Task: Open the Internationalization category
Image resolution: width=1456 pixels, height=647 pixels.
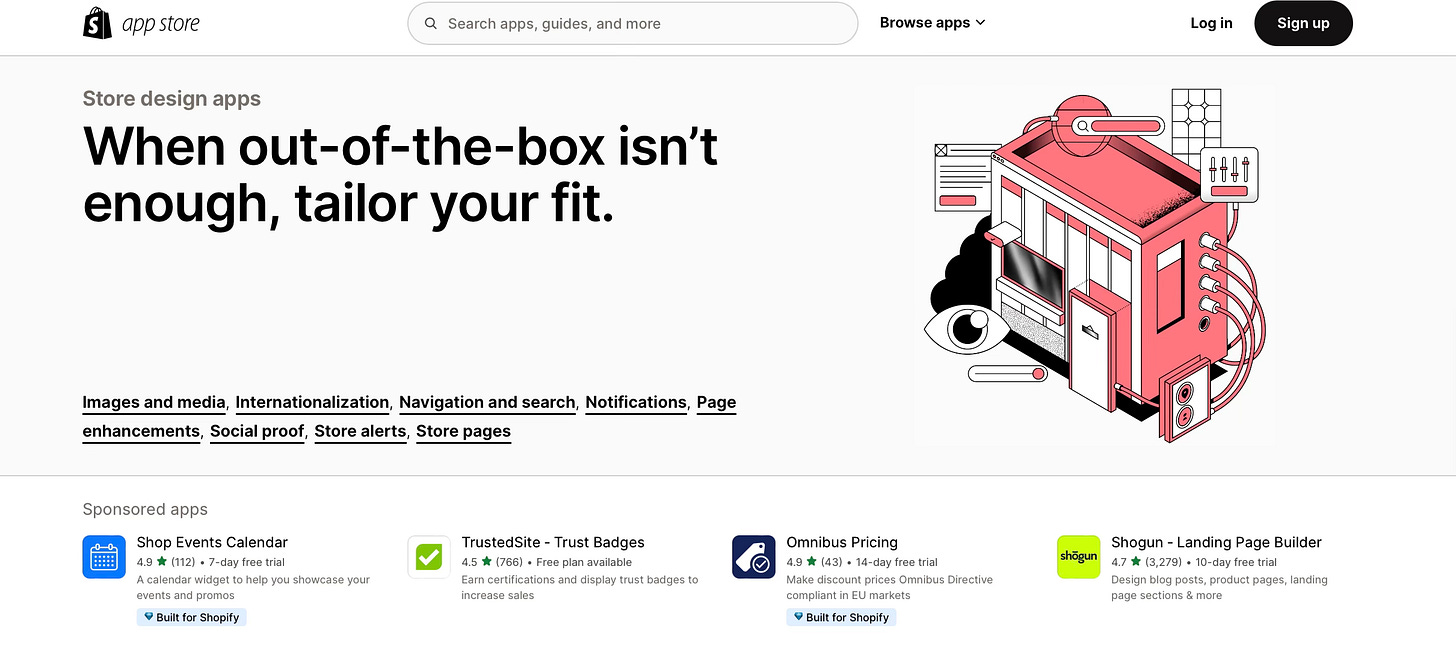Action: click(312, 402)
